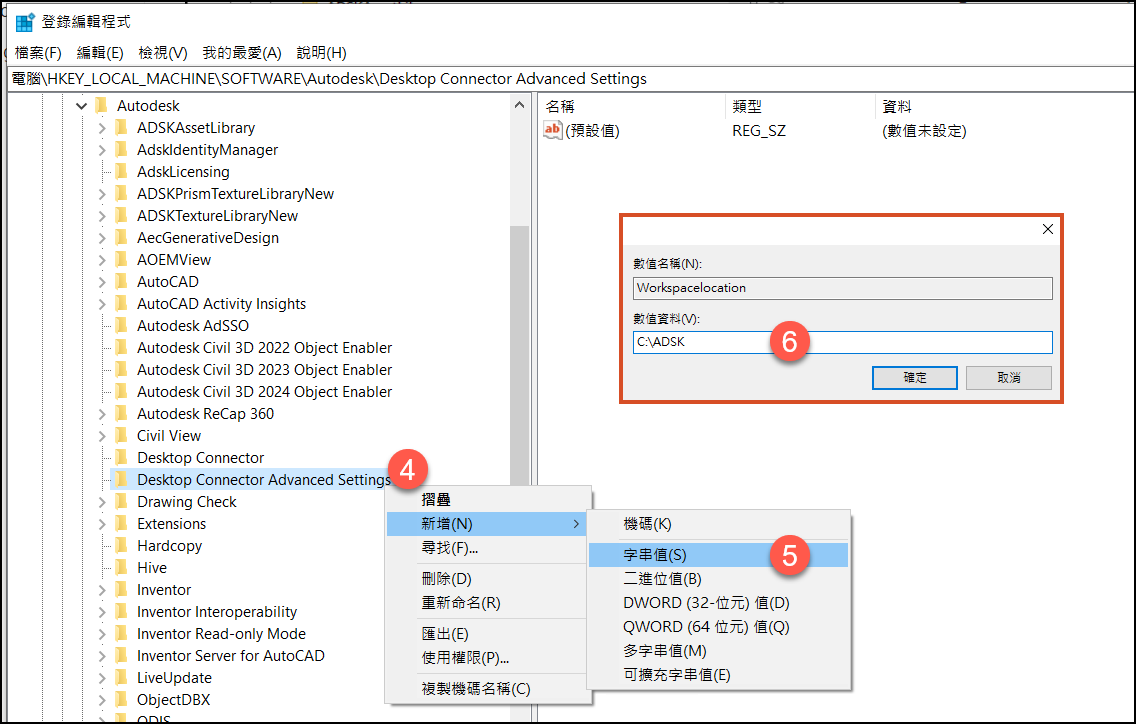
Task: Click the Hardcopy folder icon
Action: tap(121, 546)
